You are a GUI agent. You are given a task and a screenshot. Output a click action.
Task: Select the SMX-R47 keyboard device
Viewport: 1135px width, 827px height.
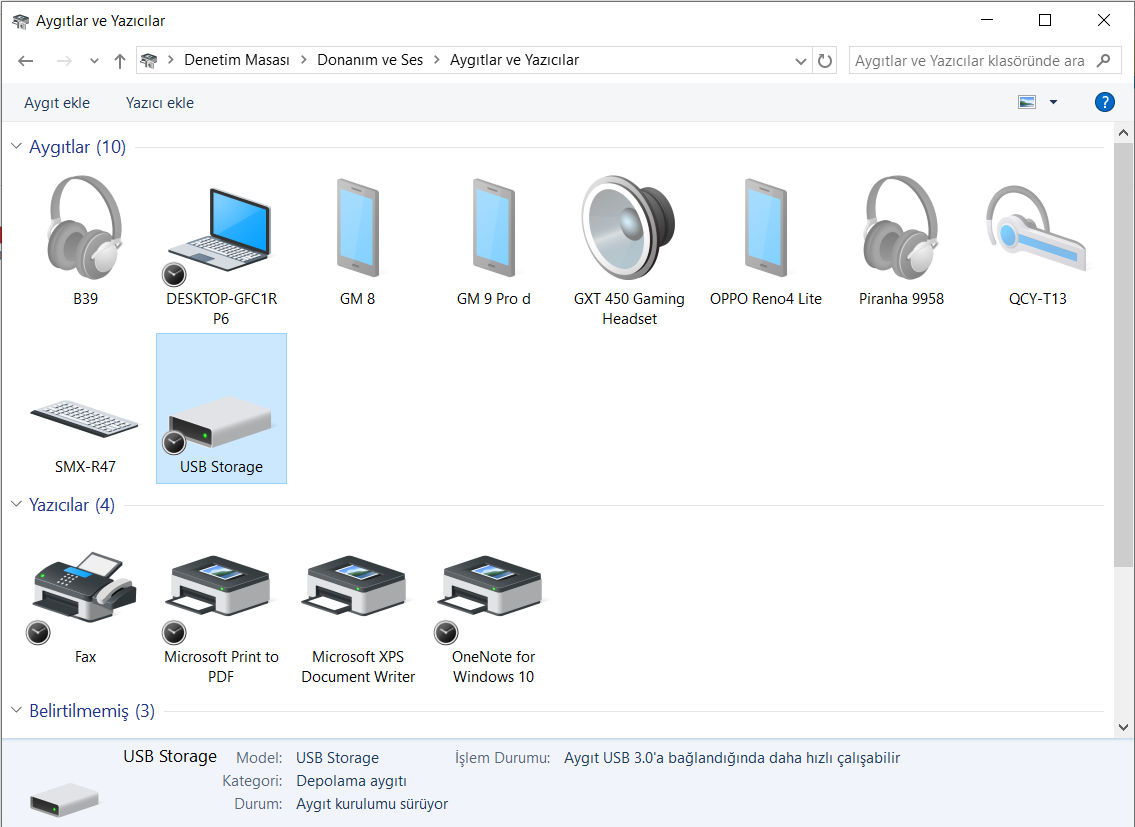85,419
